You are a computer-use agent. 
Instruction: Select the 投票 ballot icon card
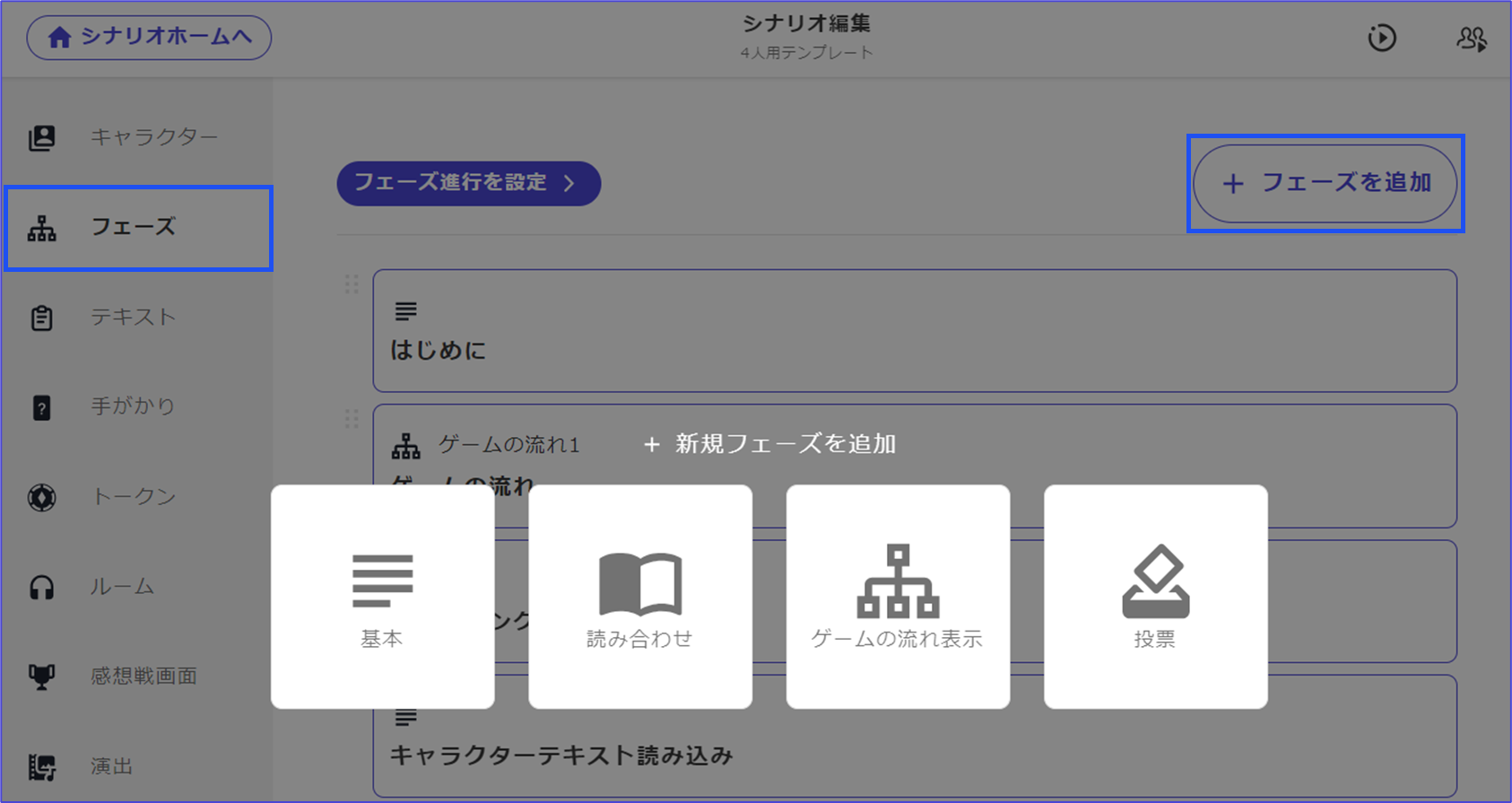pyautogui.click(x=1155, y=597)
